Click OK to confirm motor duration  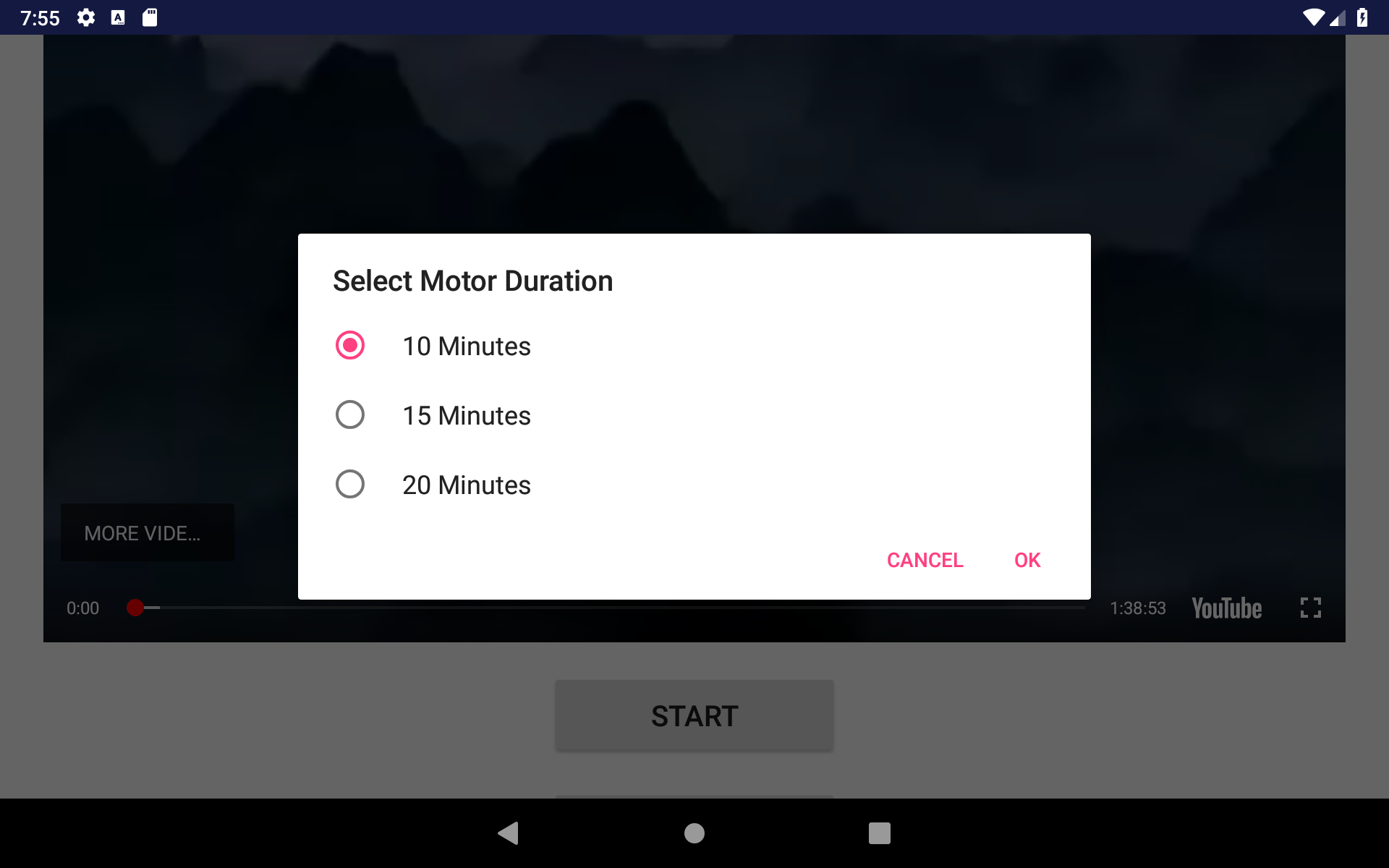(1027, 559)
